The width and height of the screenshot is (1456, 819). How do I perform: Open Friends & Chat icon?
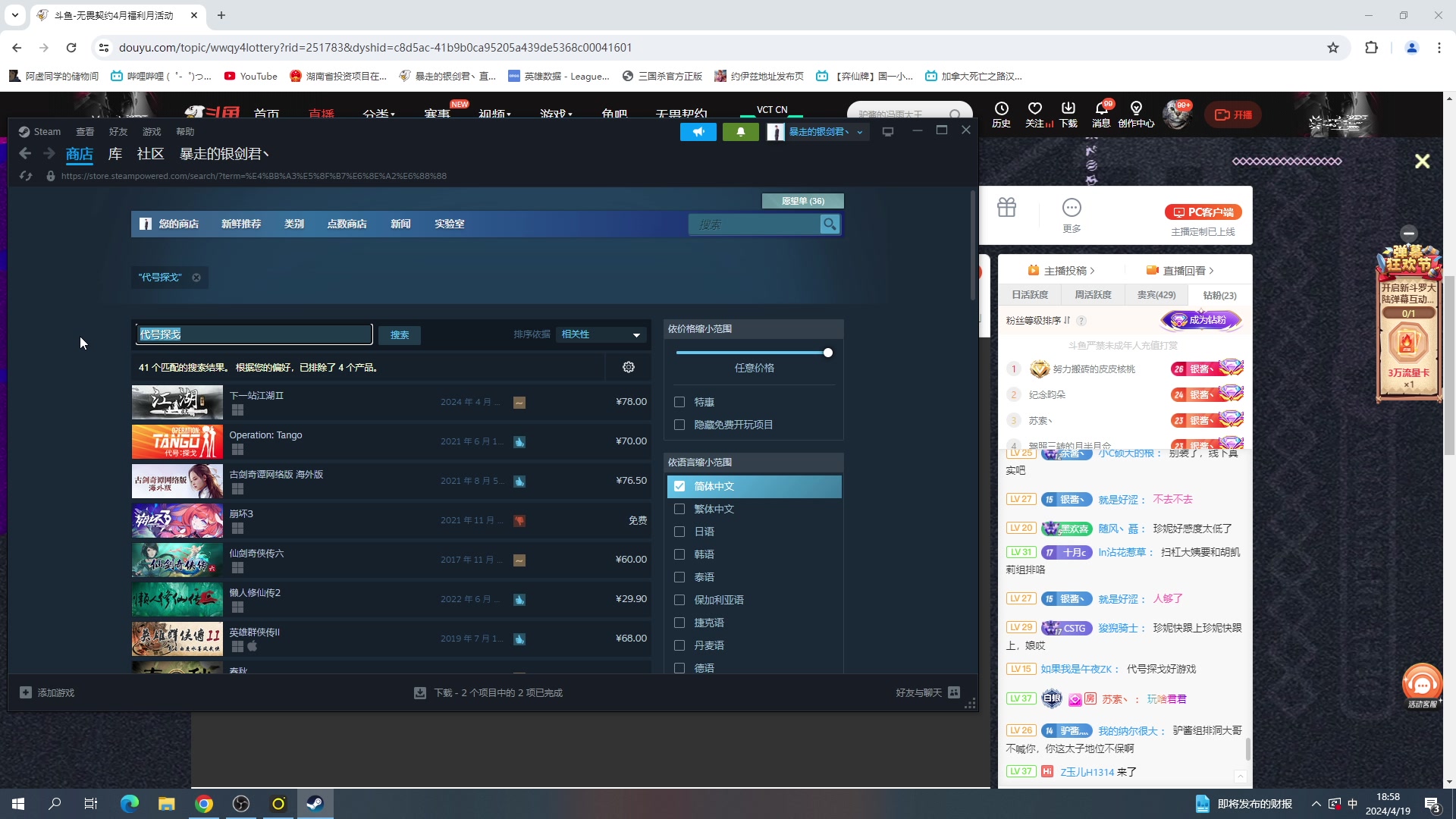point(954,692)
